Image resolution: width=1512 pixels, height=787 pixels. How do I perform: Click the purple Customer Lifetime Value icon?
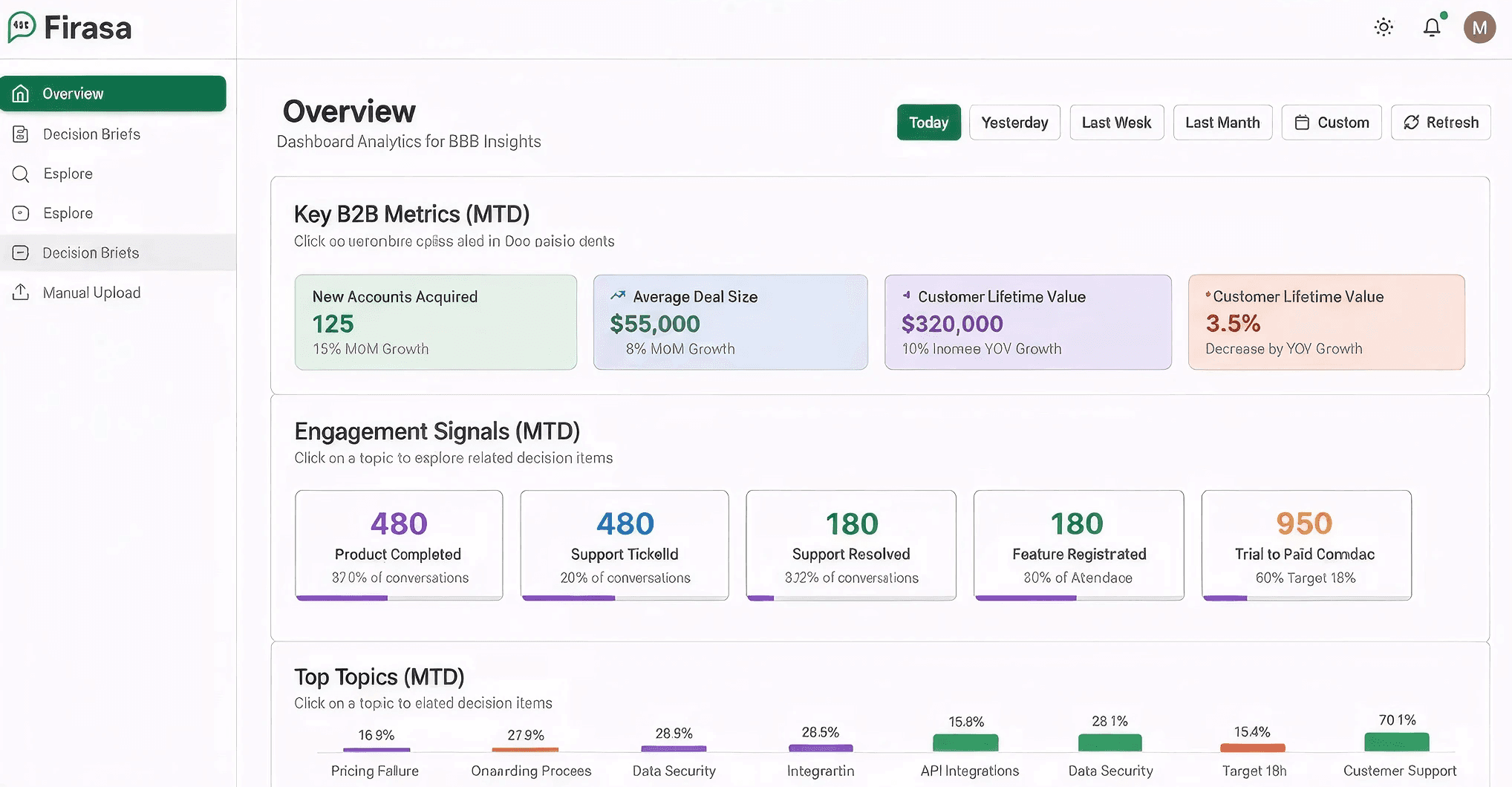tap(906, 295)
